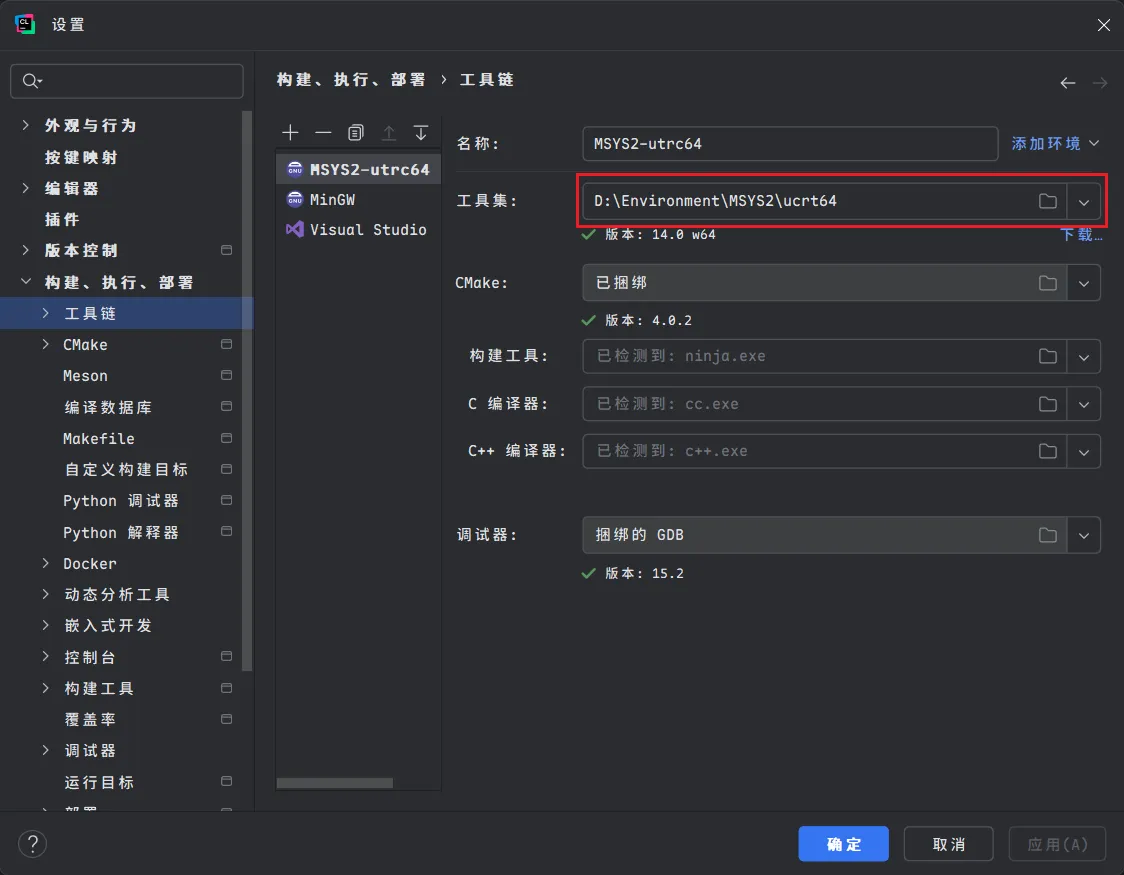The image size is (1124, 875).
Task: Browse folder for toolset path
Action: pyautogui.click(x=1047, y=201)
